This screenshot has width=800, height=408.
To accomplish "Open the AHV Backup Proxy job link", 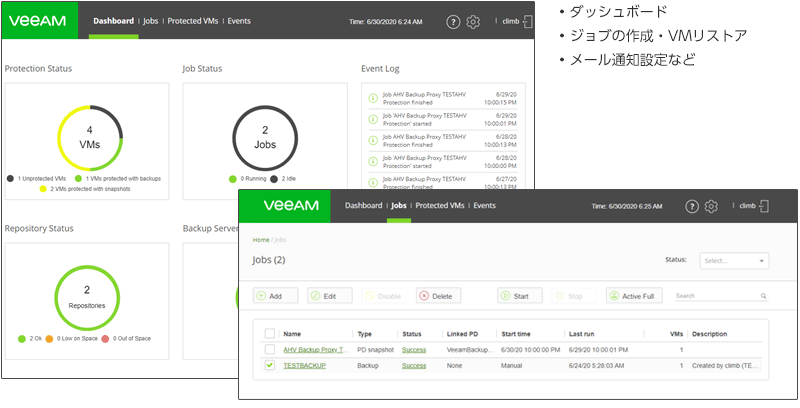I will [x=316, y=350].
